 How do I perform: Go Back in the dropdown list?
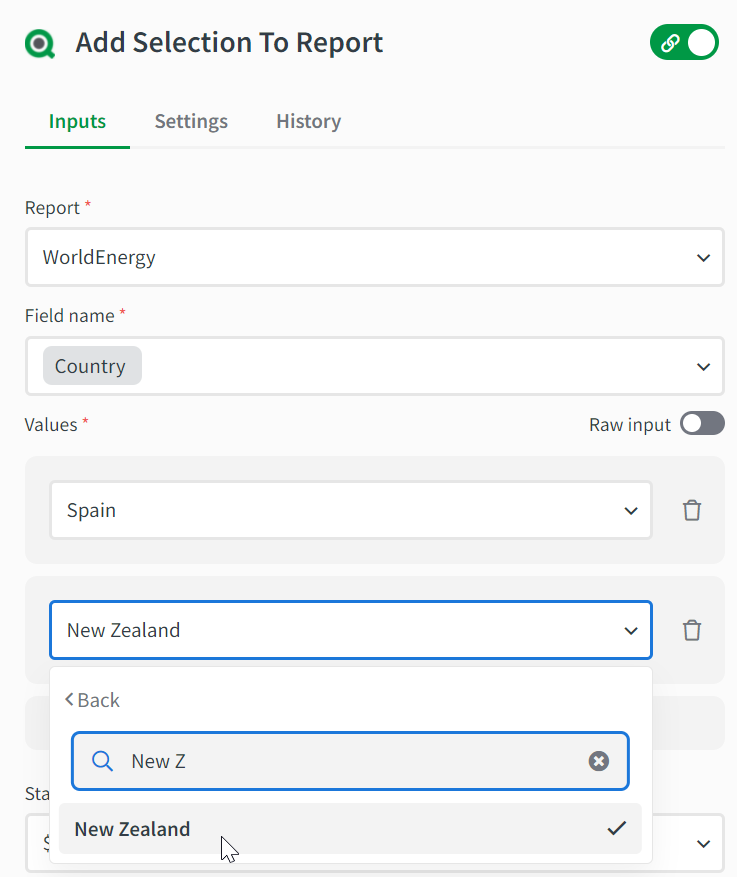pos(92,700)
